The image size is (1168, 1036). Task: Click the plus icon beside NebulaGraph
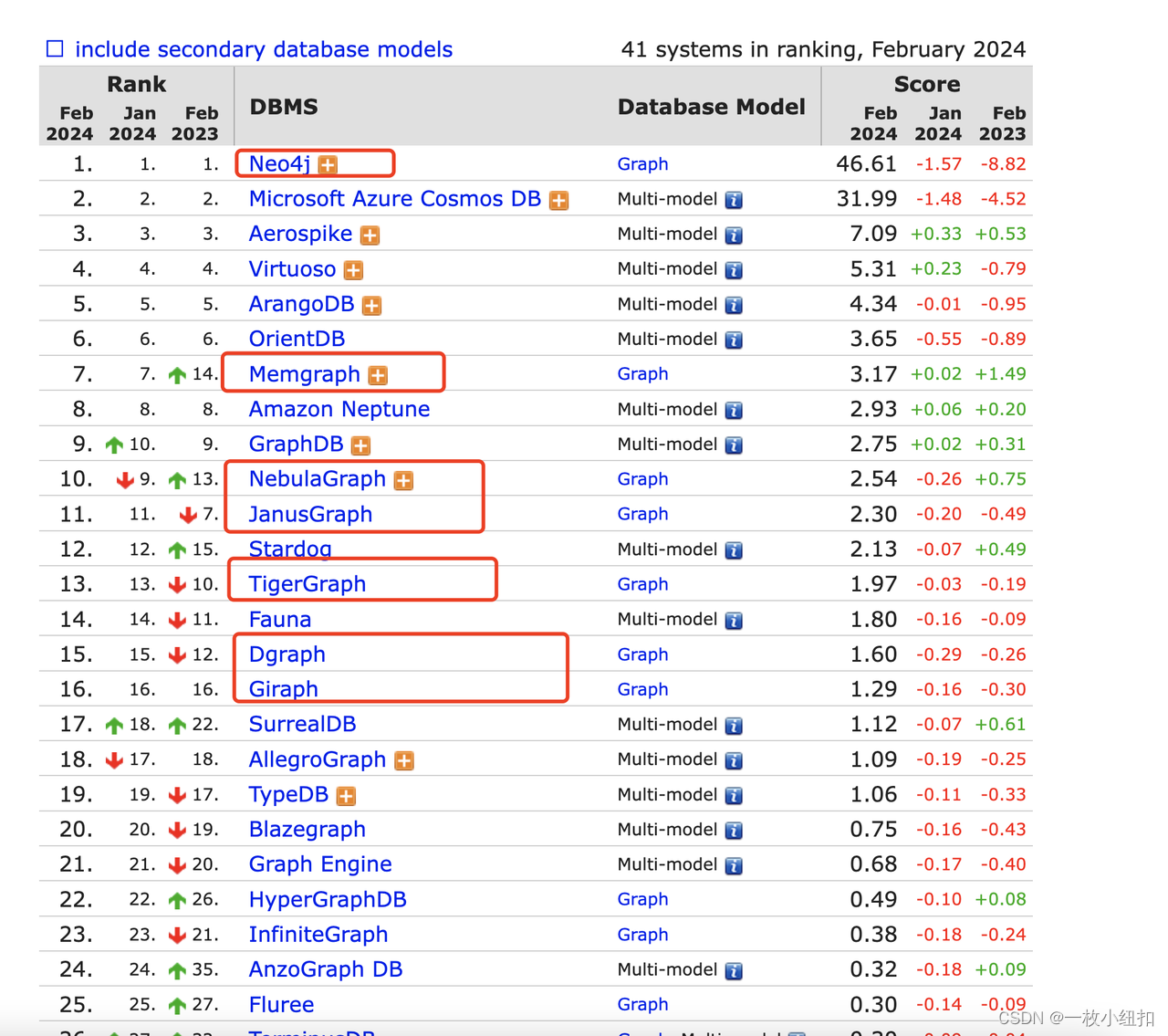coord(403,480)
